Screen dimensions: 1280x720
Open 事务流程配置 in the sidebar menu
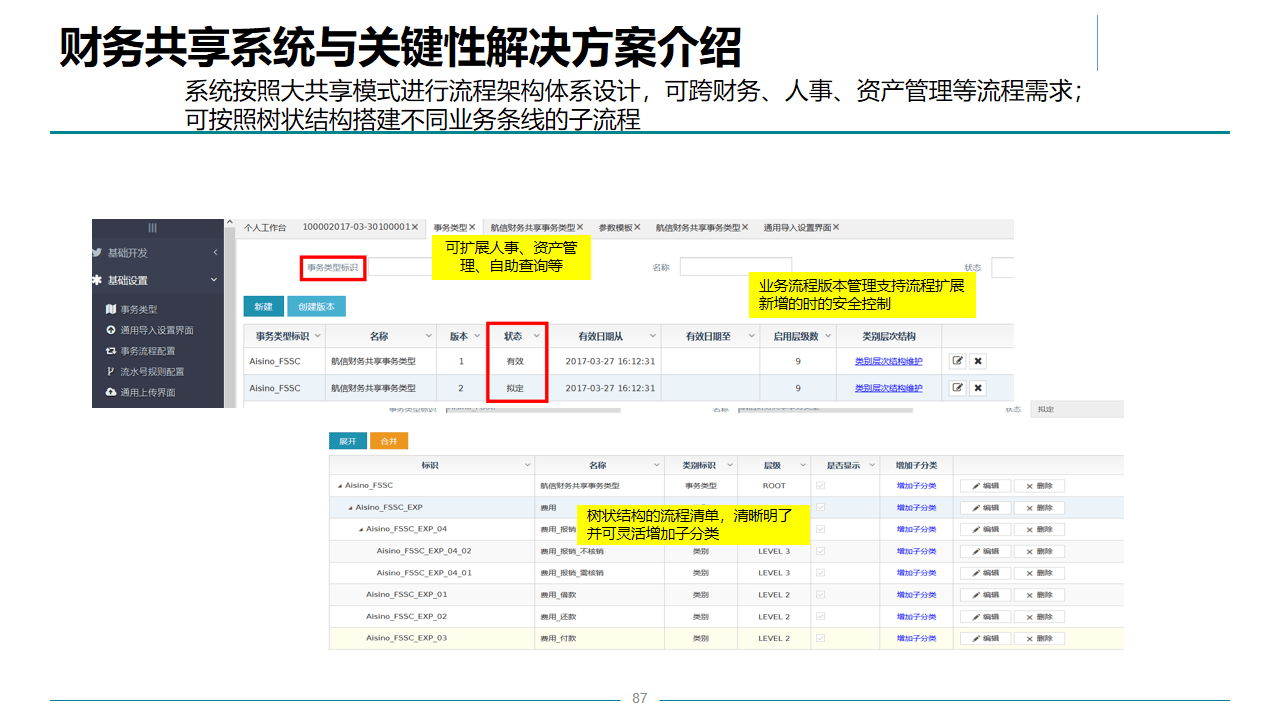coord(148,351)
